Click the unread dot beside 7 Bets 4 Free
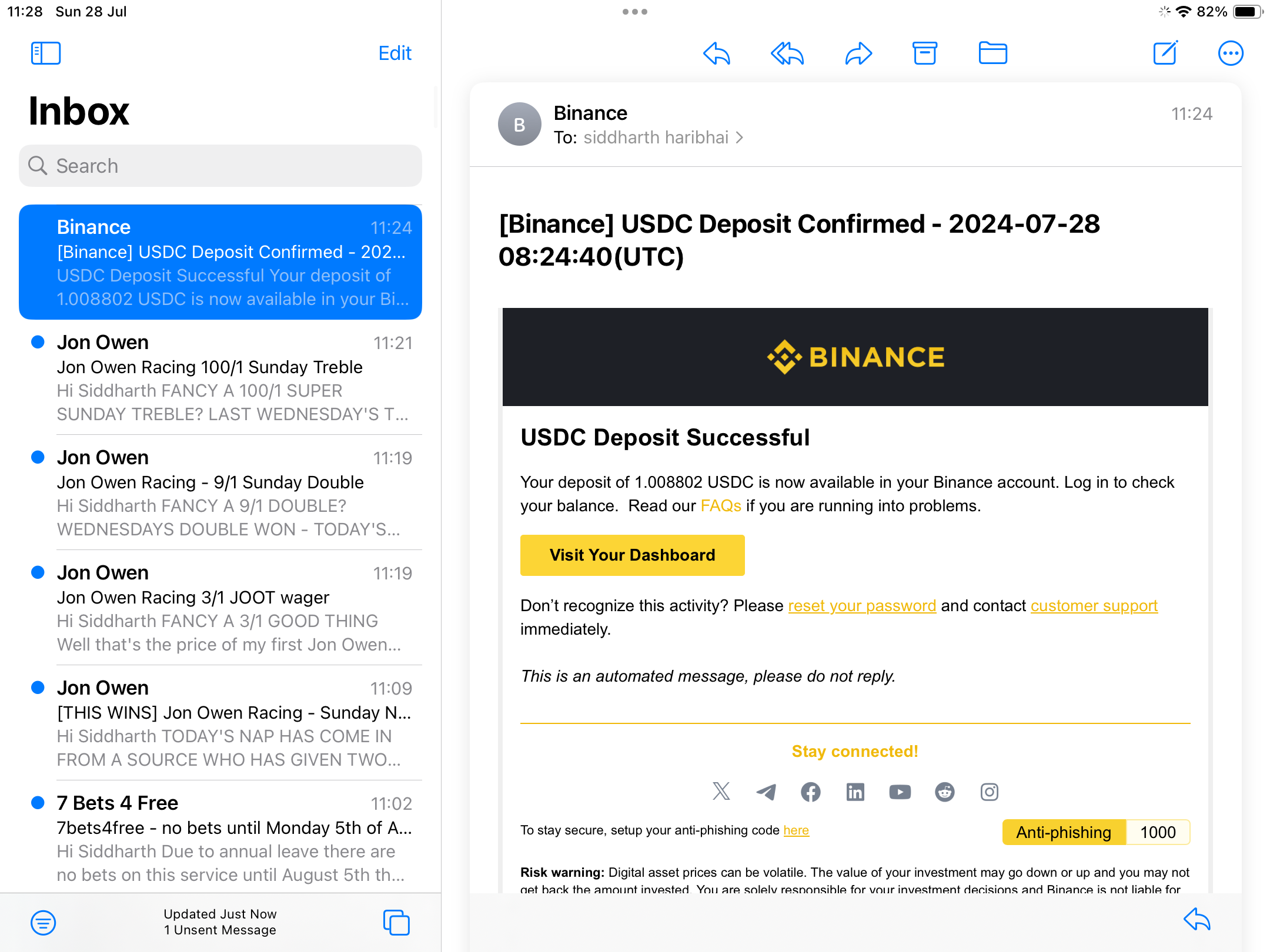 click(38, 803)
